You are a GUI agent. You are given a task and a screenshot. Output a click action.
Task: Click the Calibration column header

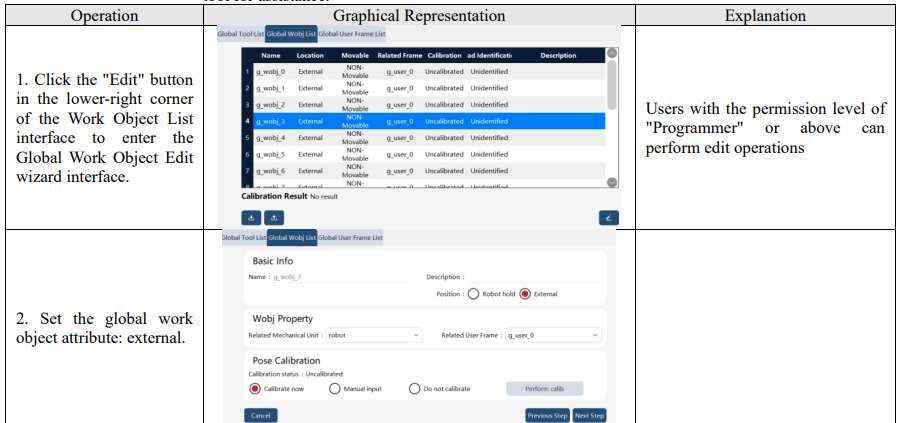click(444, 56)
